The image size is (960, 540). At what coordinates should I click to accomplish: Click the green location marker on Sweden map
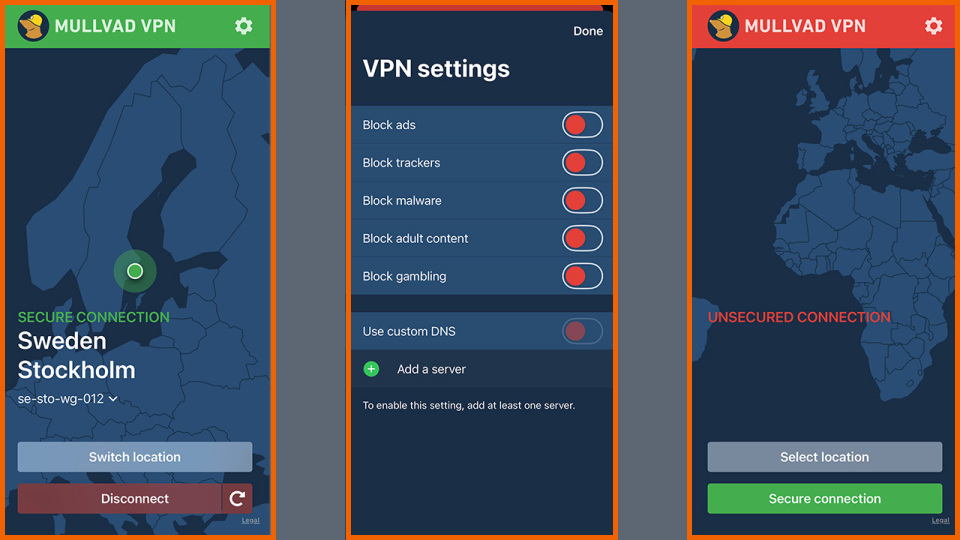135,271
